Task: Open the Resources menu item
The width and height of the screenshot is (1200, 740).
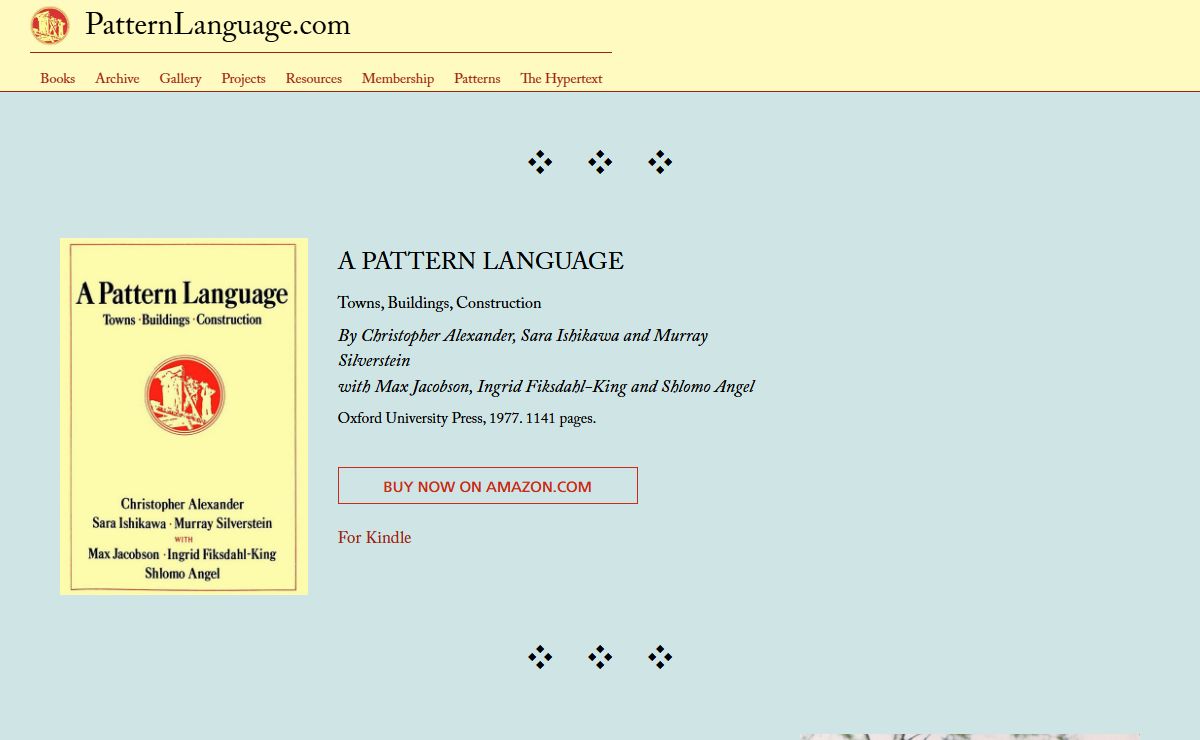Action: coord(313,79)
